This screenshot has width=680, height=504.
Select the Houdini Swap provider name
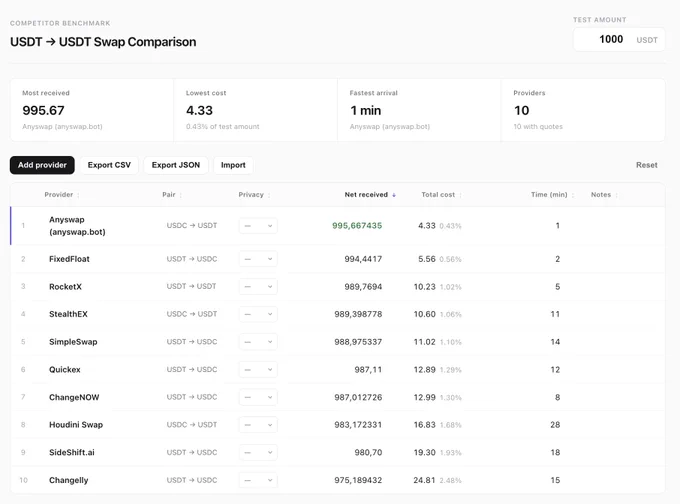pos(76,425)
